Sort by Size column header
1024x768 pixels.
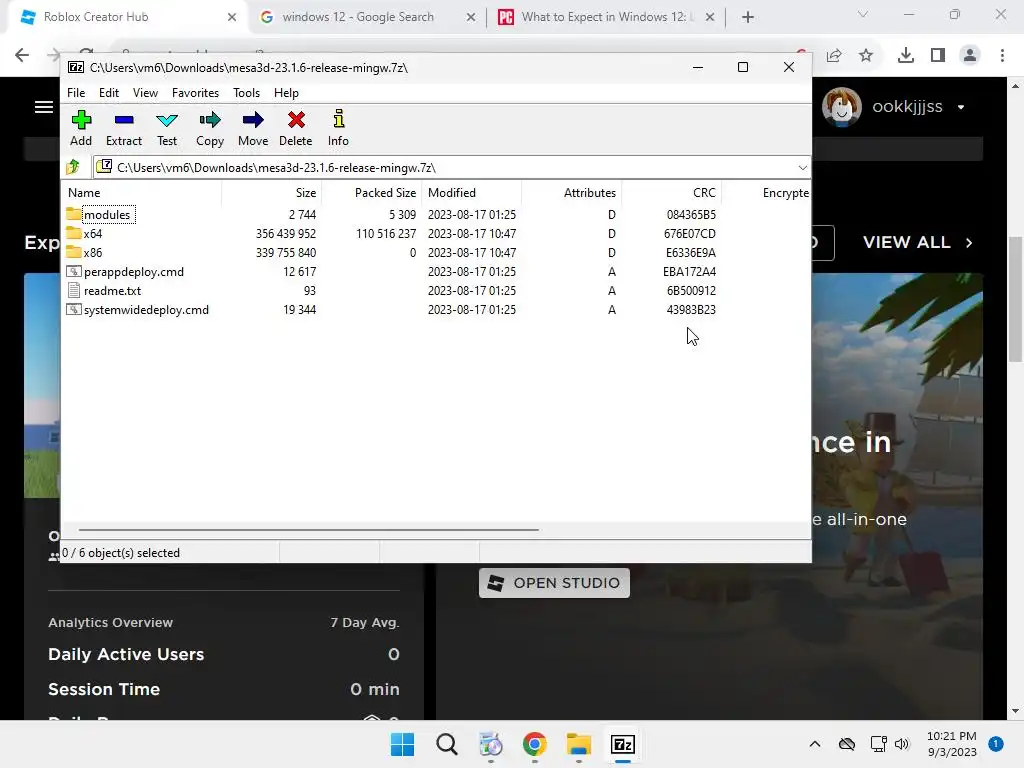point(272,193)
